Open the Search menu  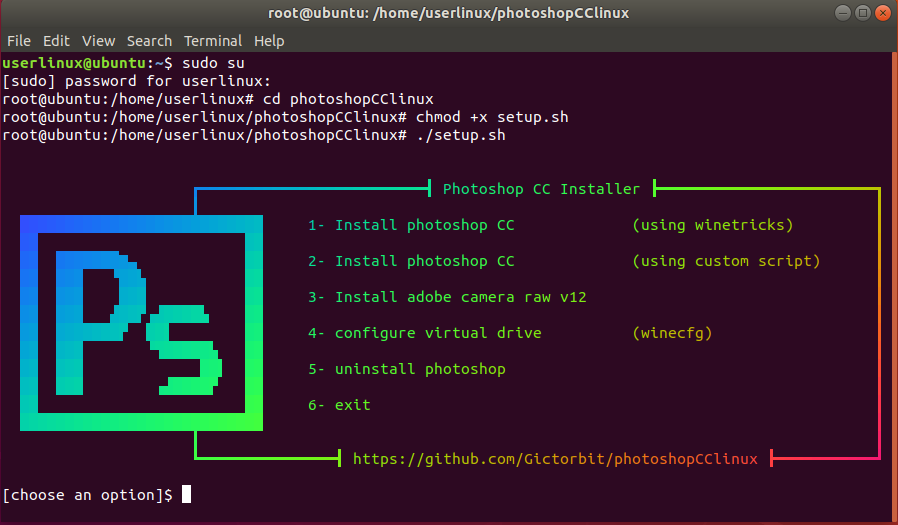click(x=149, y=41)
